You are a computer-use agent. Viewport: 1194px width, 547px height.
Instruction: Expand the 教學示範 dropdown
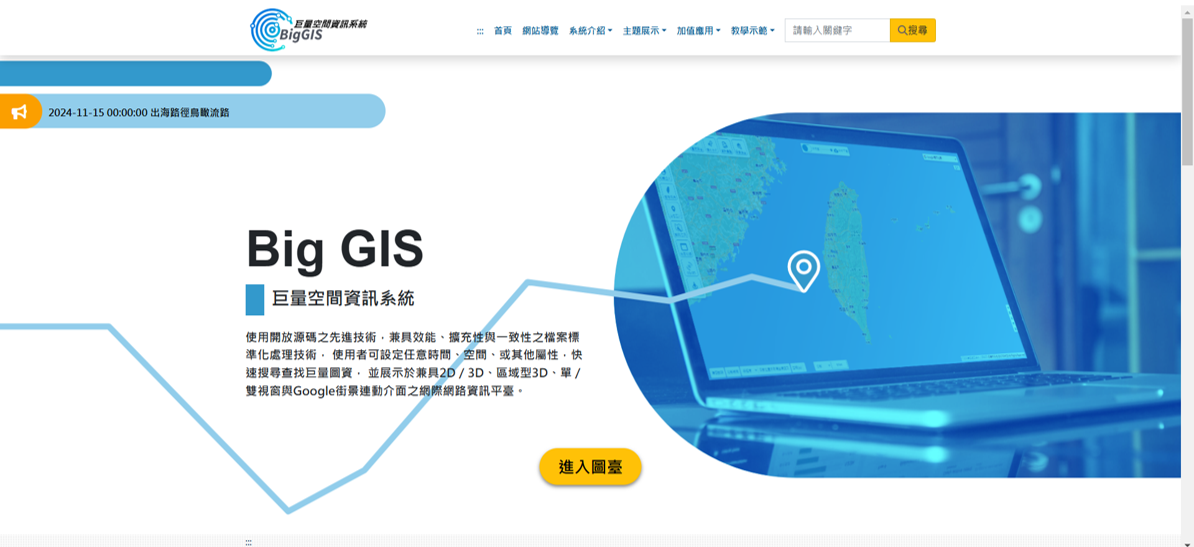(752, 30)
